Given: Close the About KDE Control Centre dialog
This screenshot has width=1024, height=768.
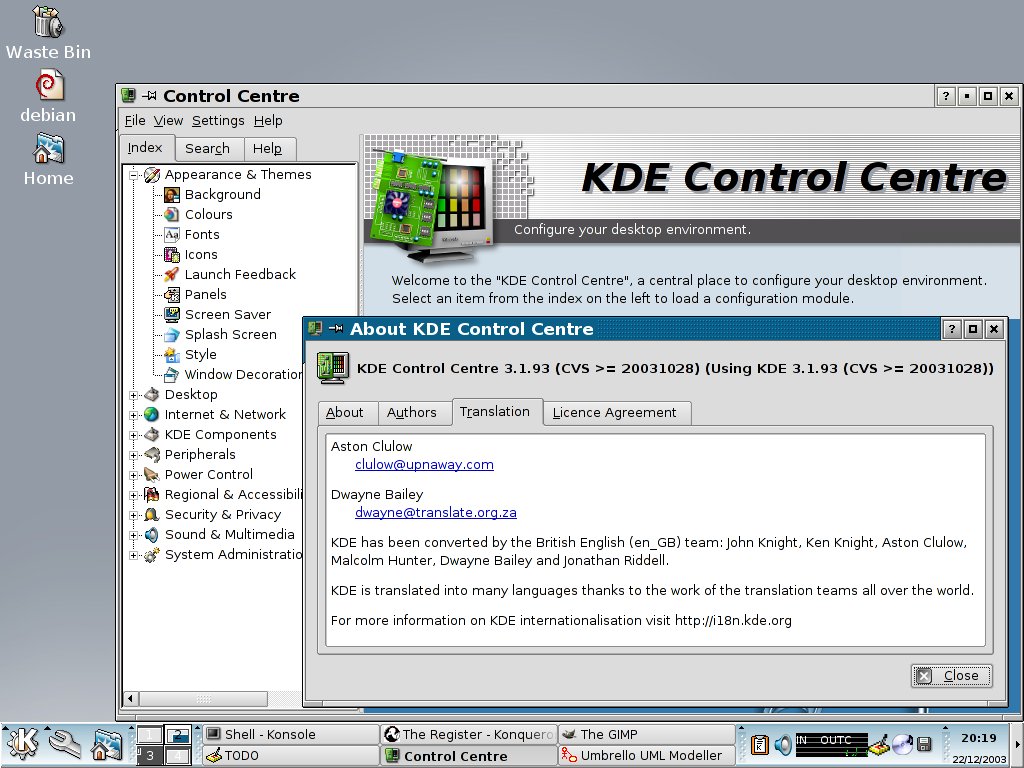Looking at the screenshot, I should (952, 676).
